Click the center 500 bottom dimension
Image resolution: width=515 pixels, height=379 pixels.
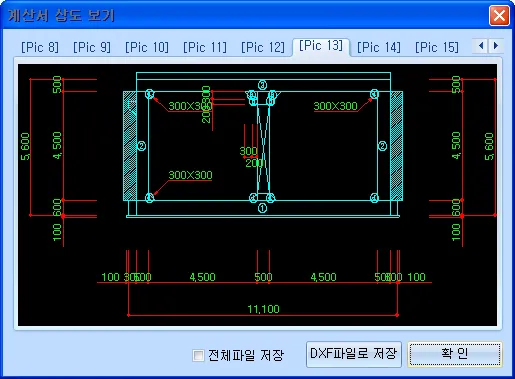tap(263, 277)
